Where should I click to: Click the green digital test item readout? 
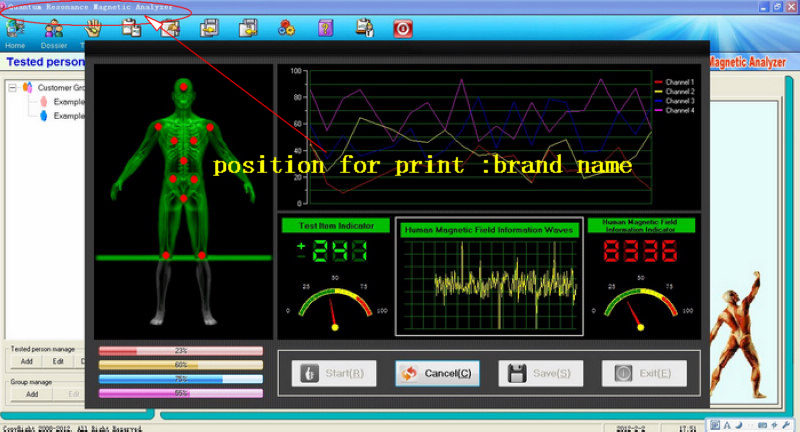pyautogui.click(x=332, y=251)
